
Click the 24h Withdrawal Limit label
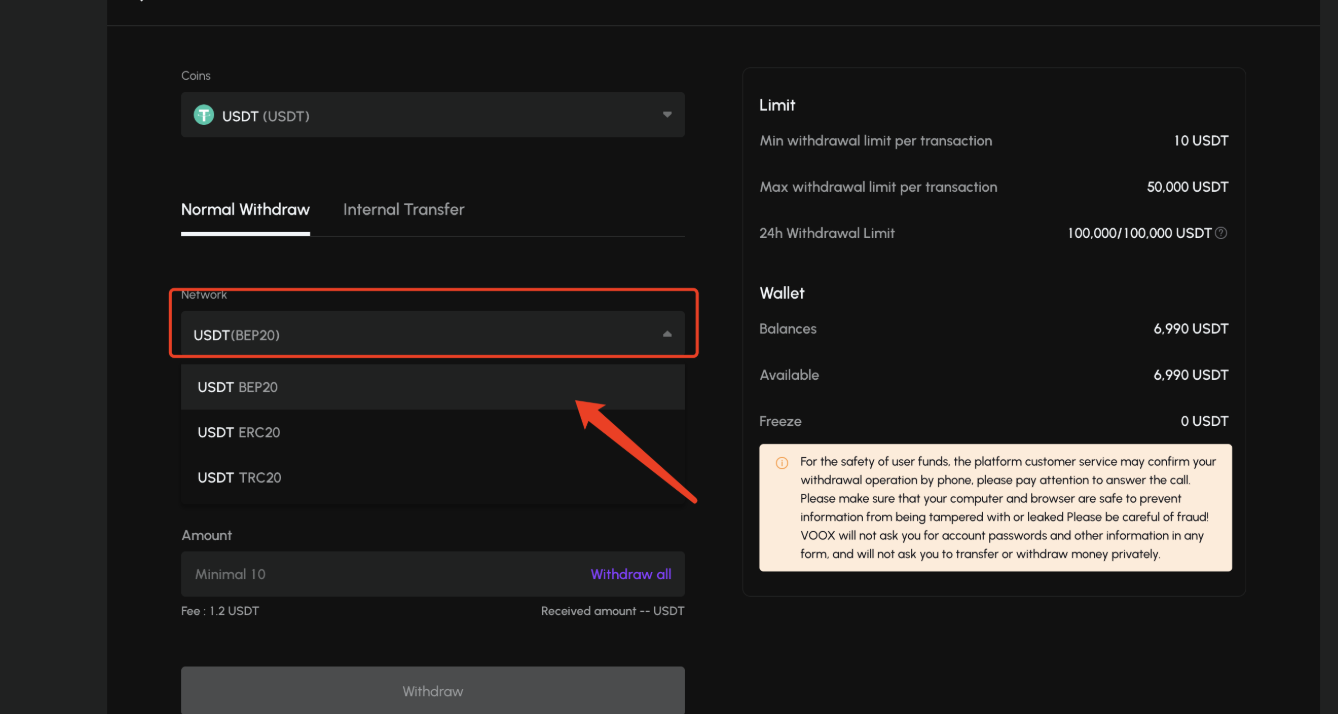[x=827, y=233]
